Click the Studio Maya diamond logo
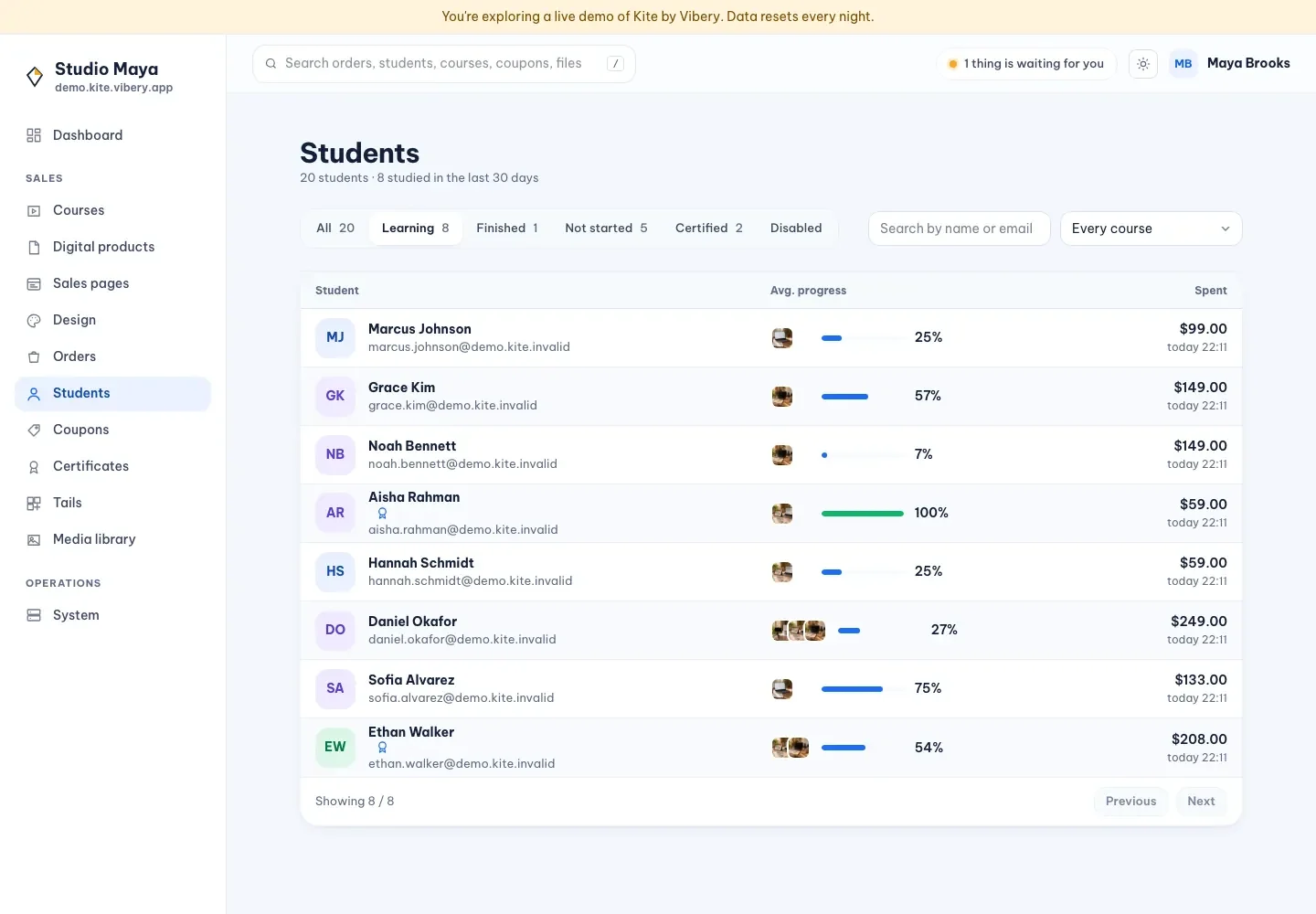Viewport: 1316px width, 914px height. 35,77
